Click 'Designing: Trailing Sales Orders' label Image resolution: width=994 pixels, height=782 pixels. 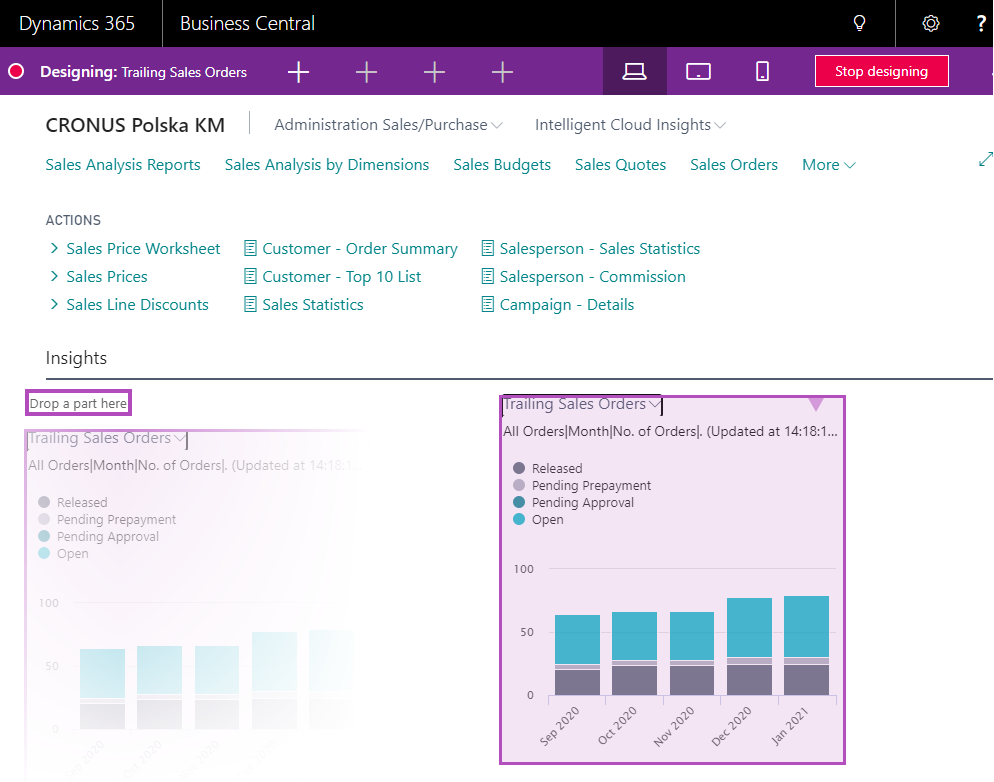tap(143, 72)
